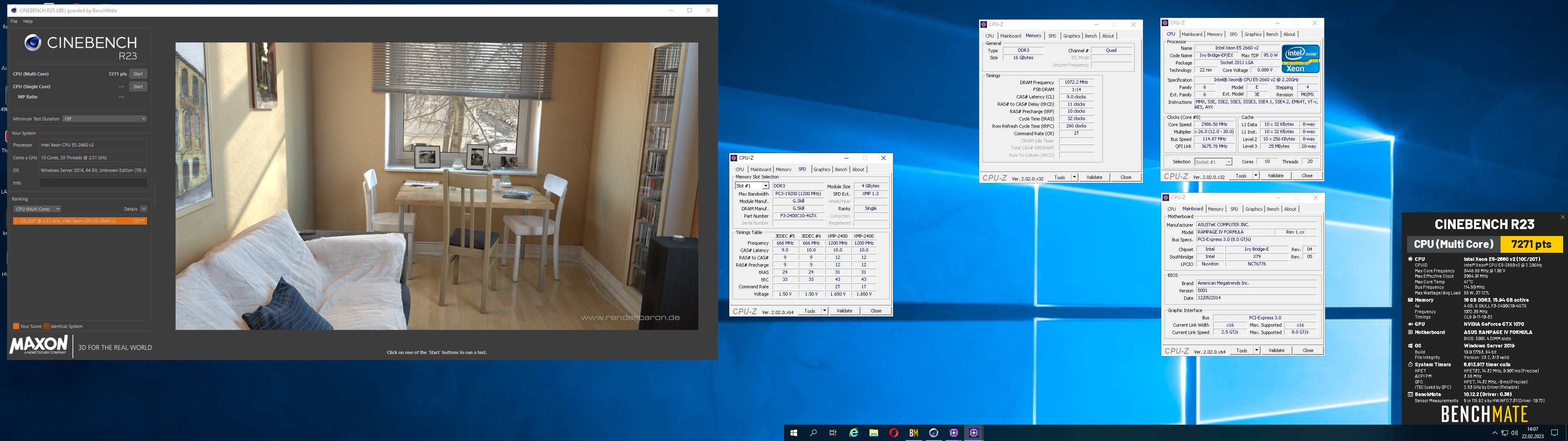Select the Xeon E5-2660 v2 ranking entry
The image size is (1568, 441).
80,221
